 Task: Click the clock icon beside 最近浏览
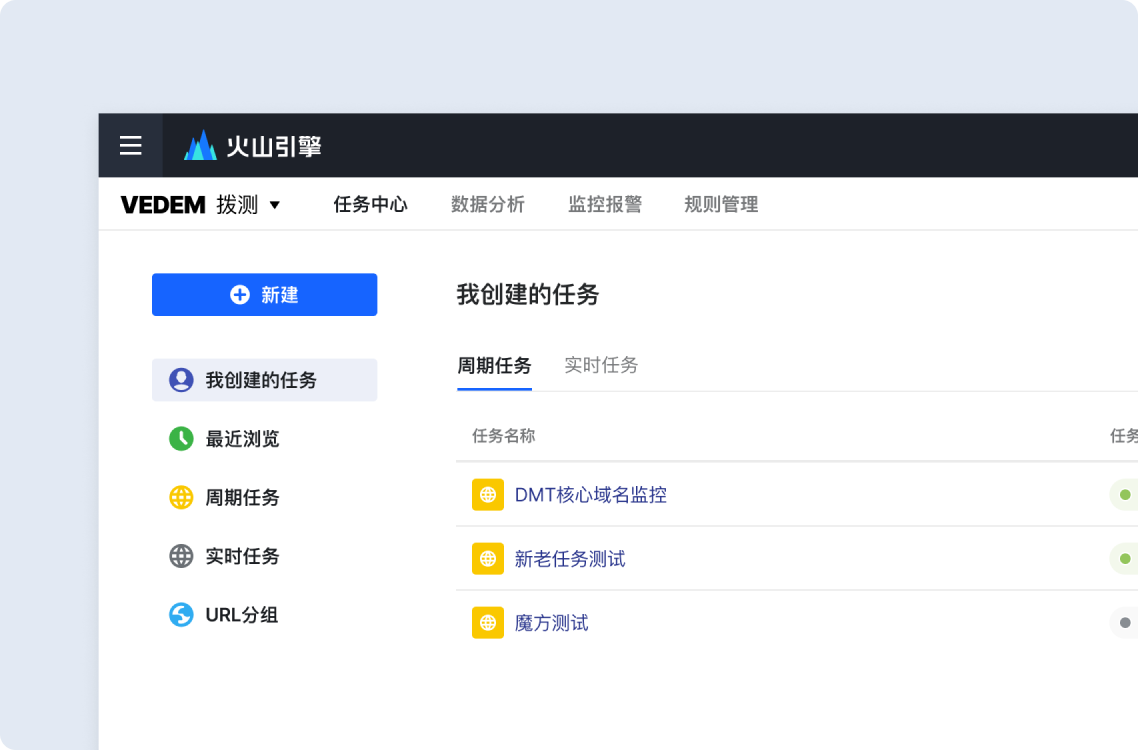180,439
